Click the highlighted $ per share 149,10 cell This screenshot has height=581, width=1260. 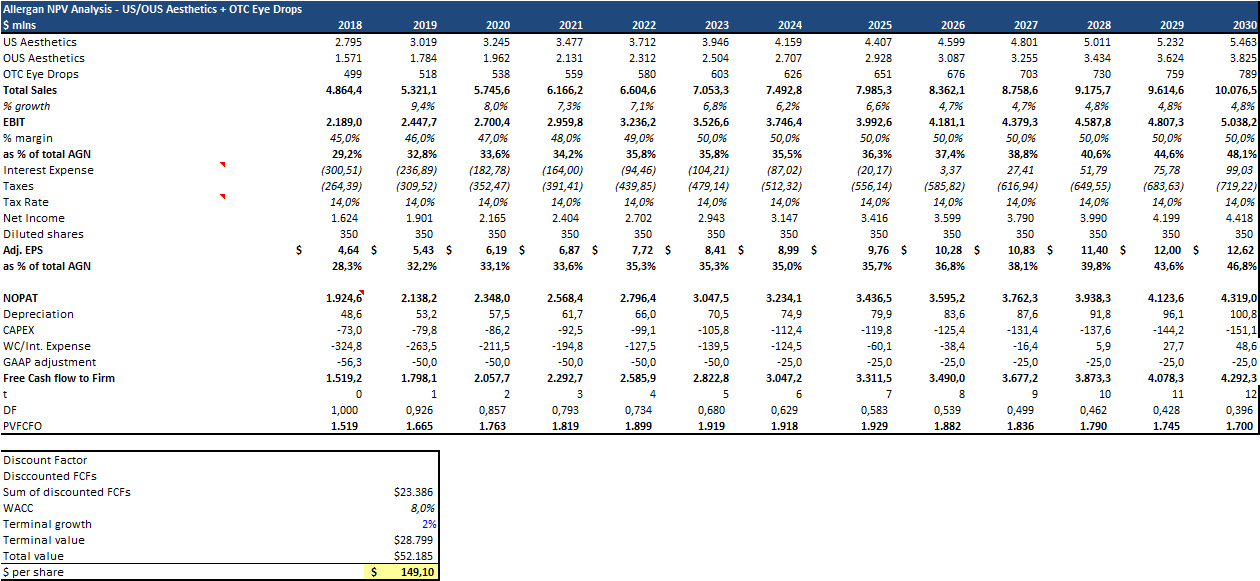click(400, 572)
